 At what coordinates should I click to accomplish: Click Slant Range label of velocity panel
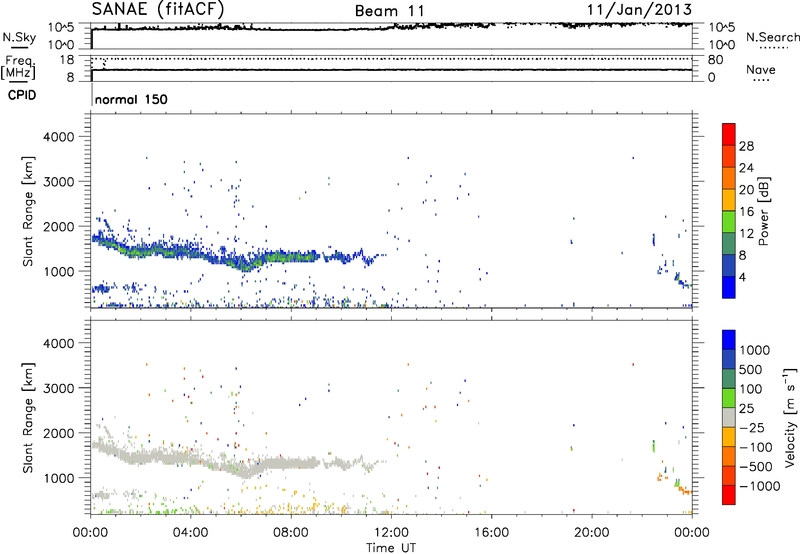(28, 417)
